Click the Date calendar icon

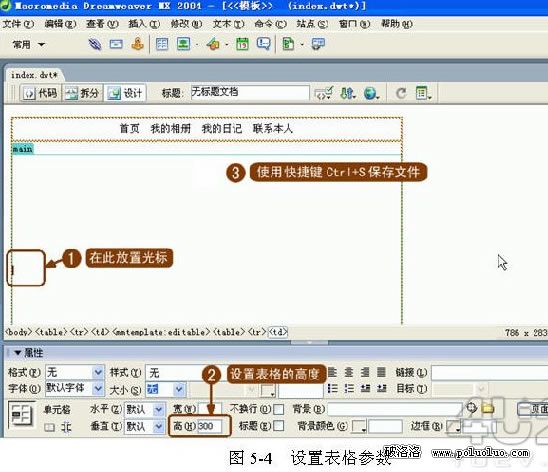242,44
